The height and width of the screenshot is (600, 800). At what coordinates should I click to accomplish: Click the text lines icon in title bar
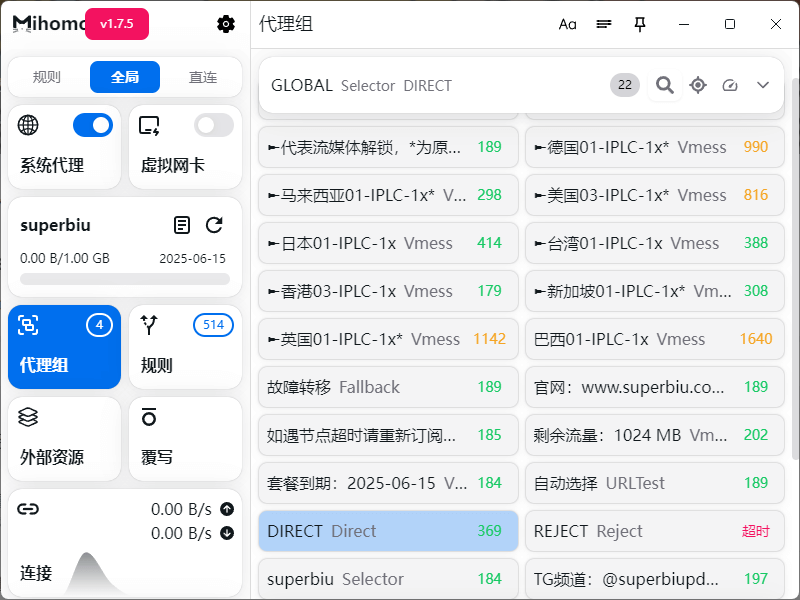point(604,24)
